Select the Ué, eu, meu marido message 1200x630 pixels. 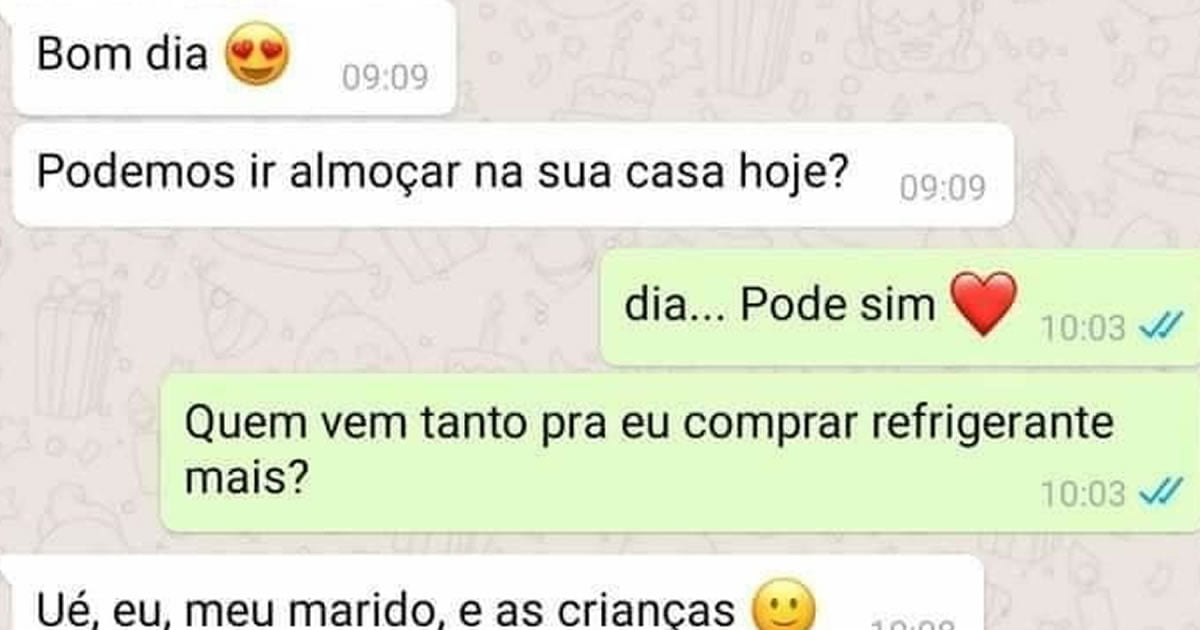tap(492, 595)
